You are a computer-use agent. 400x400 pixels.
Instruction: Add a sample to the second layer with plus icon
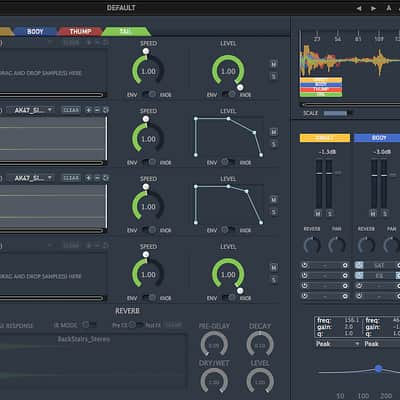tap(89, 110)
